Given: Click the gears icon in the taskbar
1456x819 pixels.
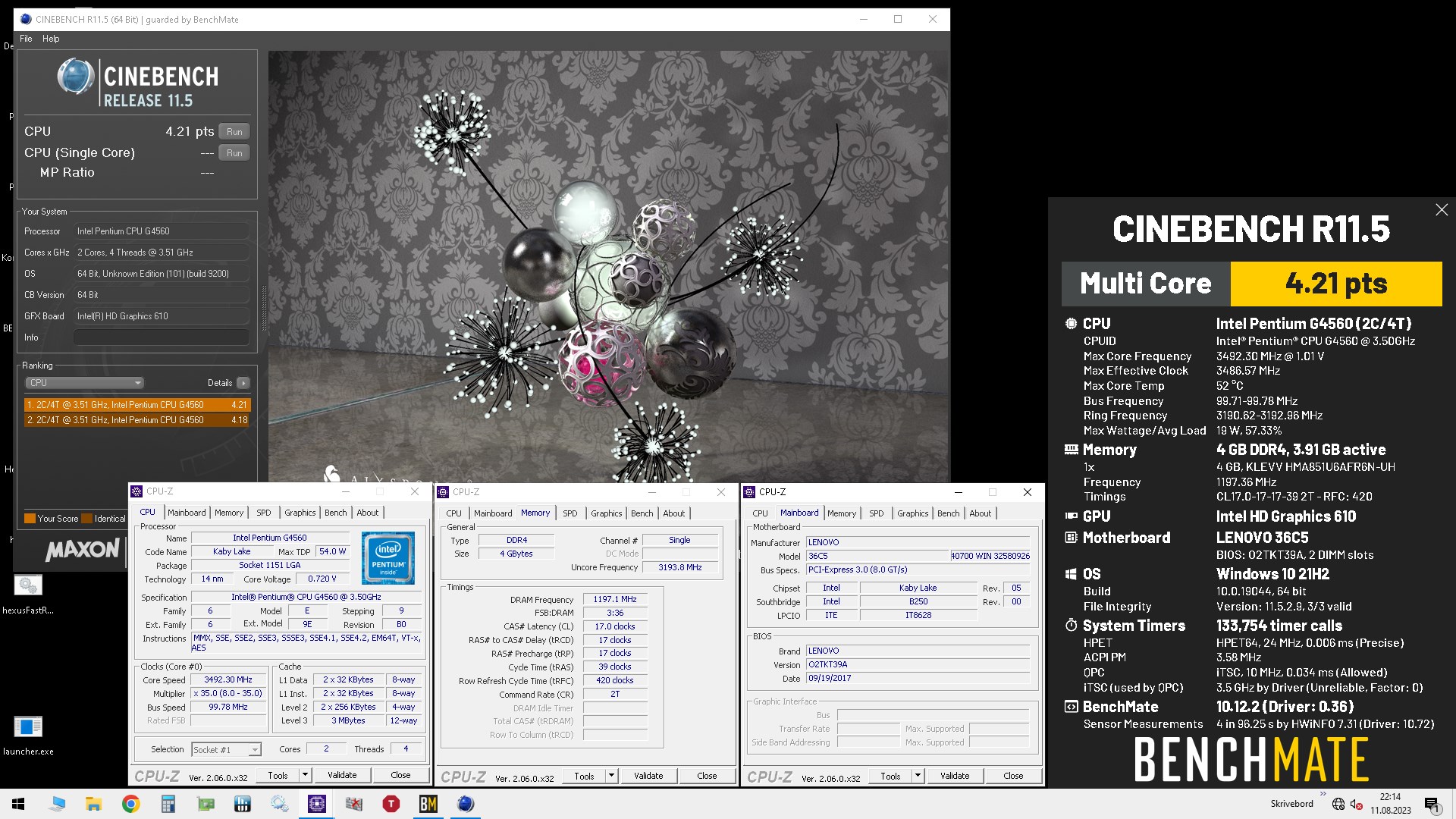Looking at the screenshot, I should (279, 804).
